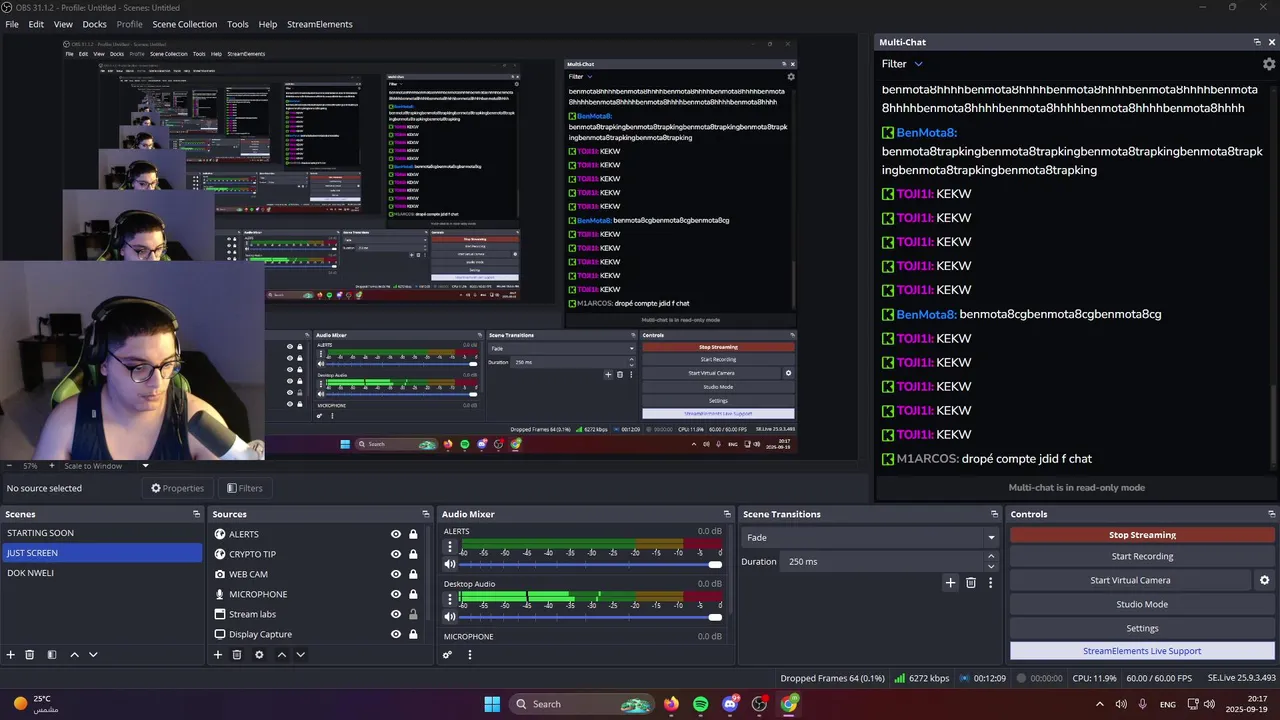Hide the Display Capture source
1280x720 pixels.
pos(396,634)
